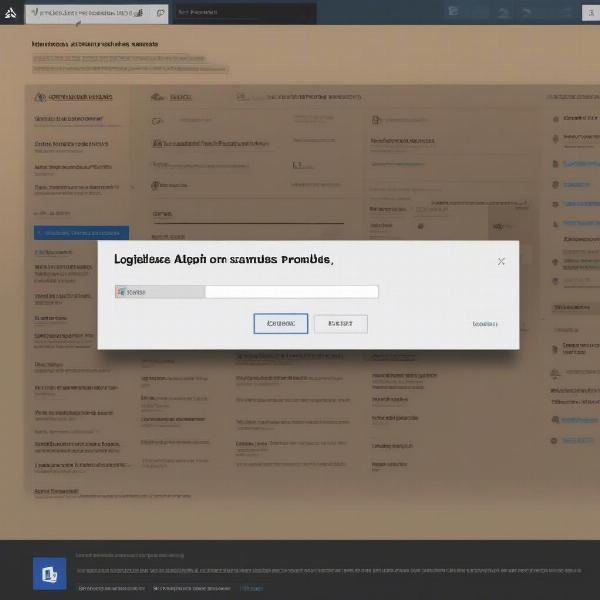Click the app logo in the top-left corner
This screenshot has height=600, width=600.
10,13
